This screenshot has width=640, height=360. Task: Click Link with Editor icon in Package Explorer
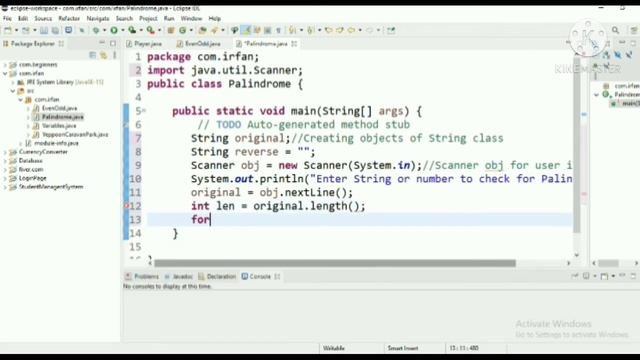point(104,55)
